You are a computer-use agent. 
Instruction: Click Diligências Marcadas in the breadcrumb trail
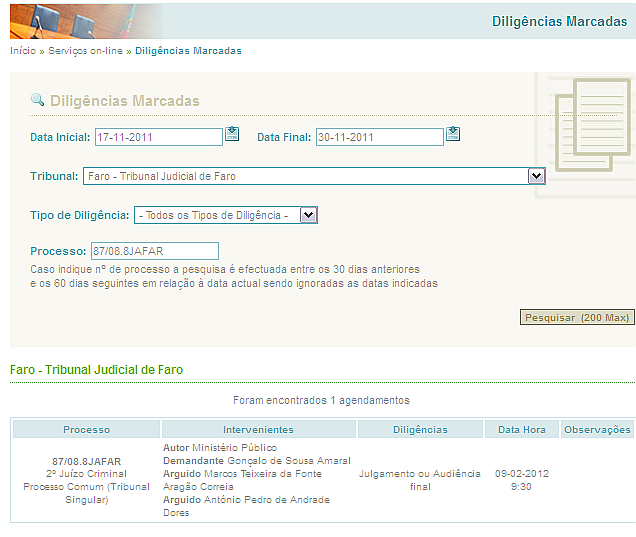[x=188, y=50]
